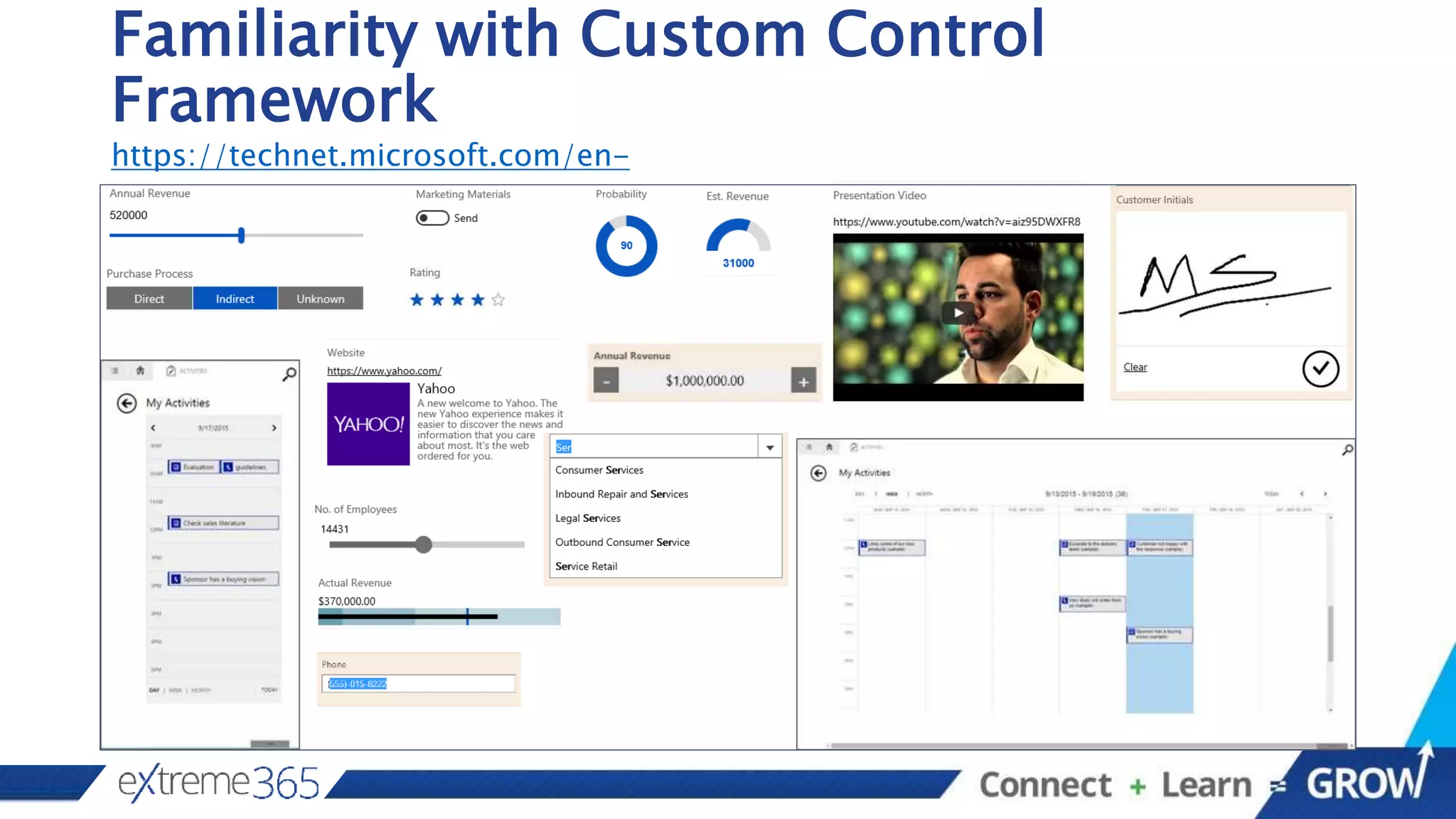Click the Probability radial knob showing 90
The height and width of the screenshot is (819, 1456).
pyautogui.click(x=626, y=246)
